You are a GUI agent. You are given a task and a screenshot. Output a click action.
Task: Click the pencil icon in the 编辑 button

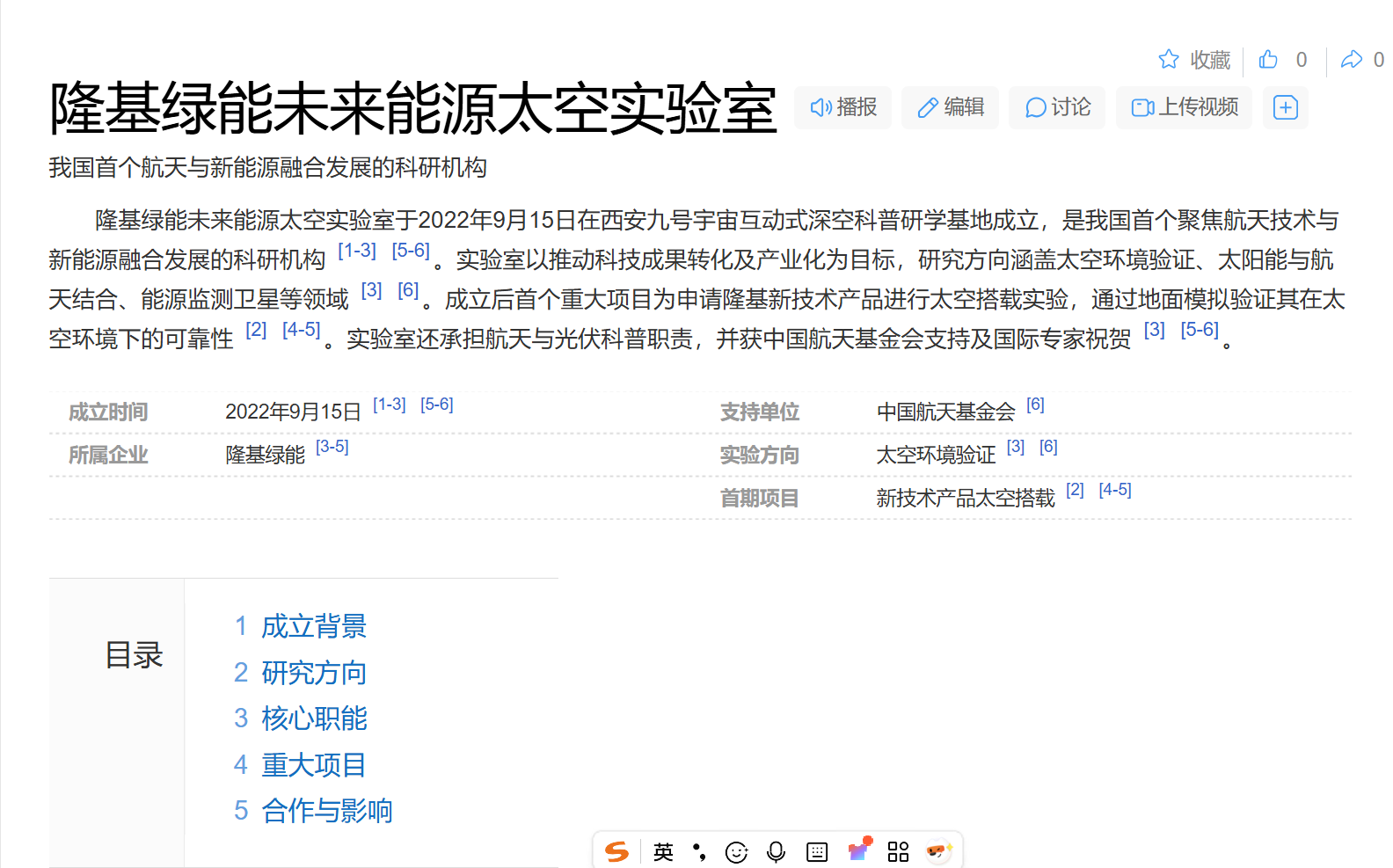928,107
